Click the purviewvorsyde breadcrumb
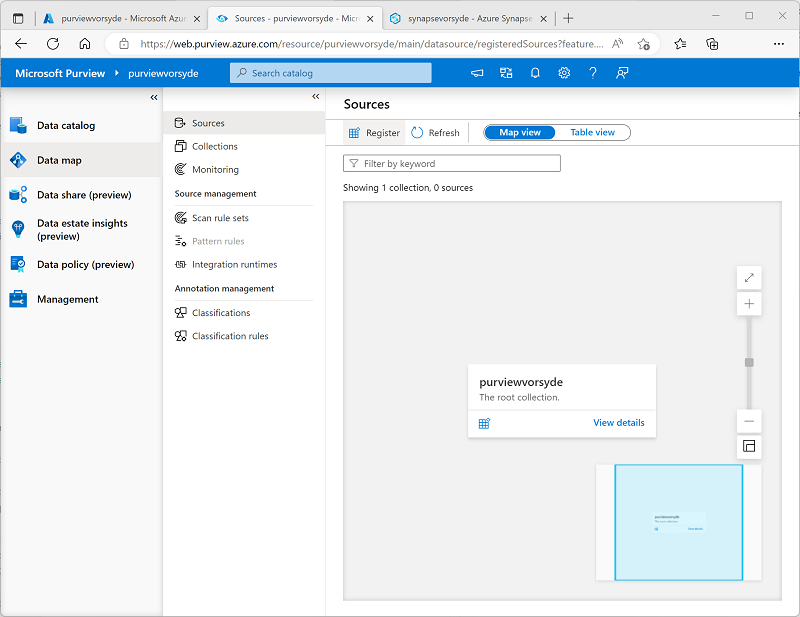Viewport: 800px width, 617px height. pyautogui.click(x=163, y=73)
